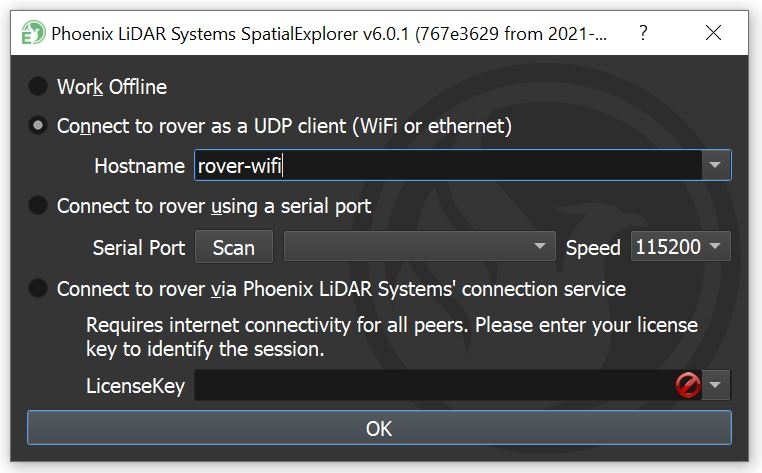Choose Connect to rover using a serial port
This screenshot has width=762, height=473.
pos(38,206)
